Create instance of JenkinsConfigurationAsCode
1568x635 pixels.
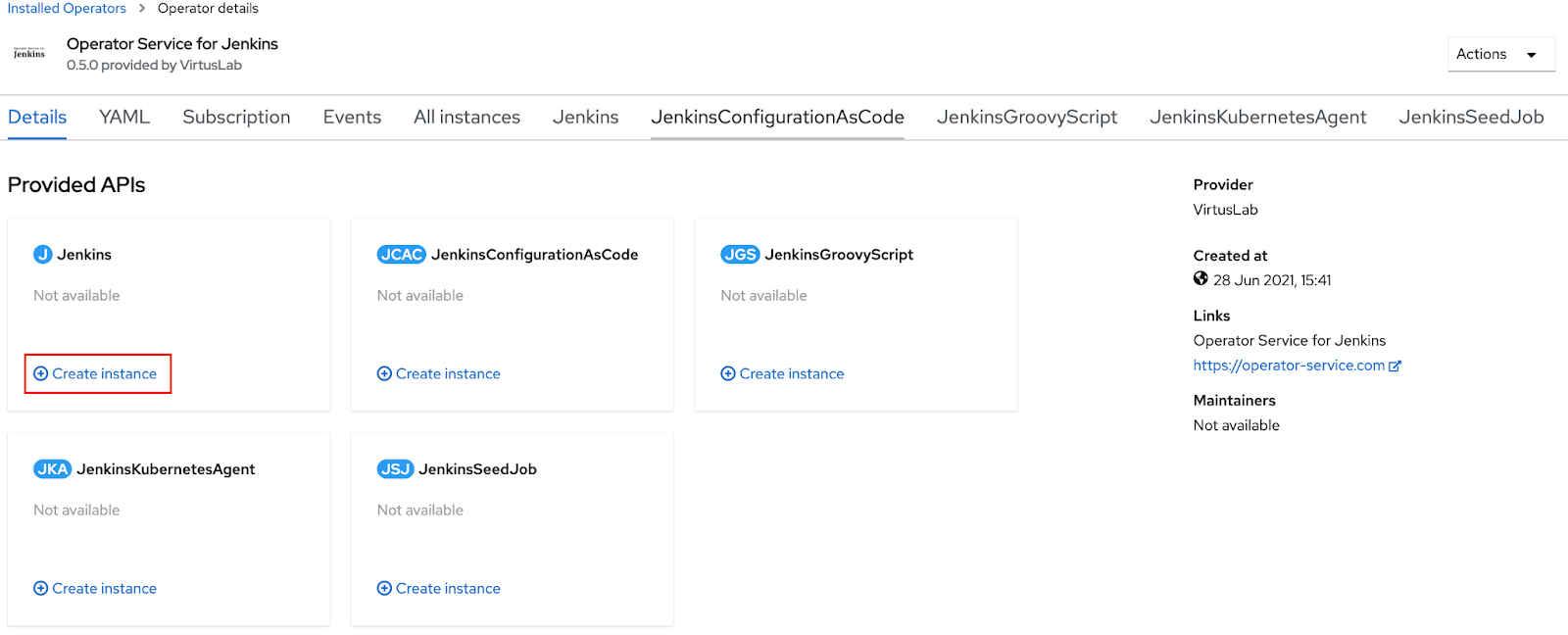[439, 373]
